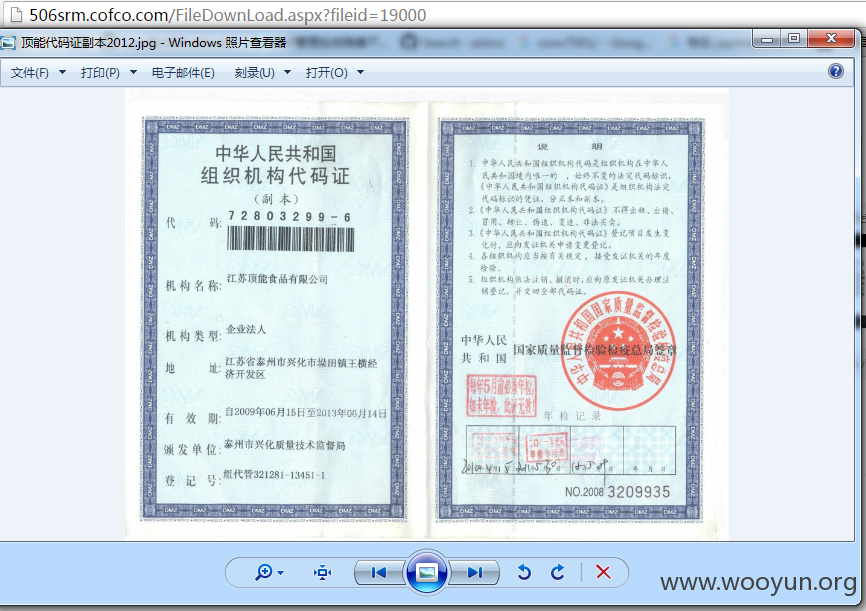Click the company name 江苏顶能食品有限公司
Screen dimensions: 866x611
[x=277, y=279]
